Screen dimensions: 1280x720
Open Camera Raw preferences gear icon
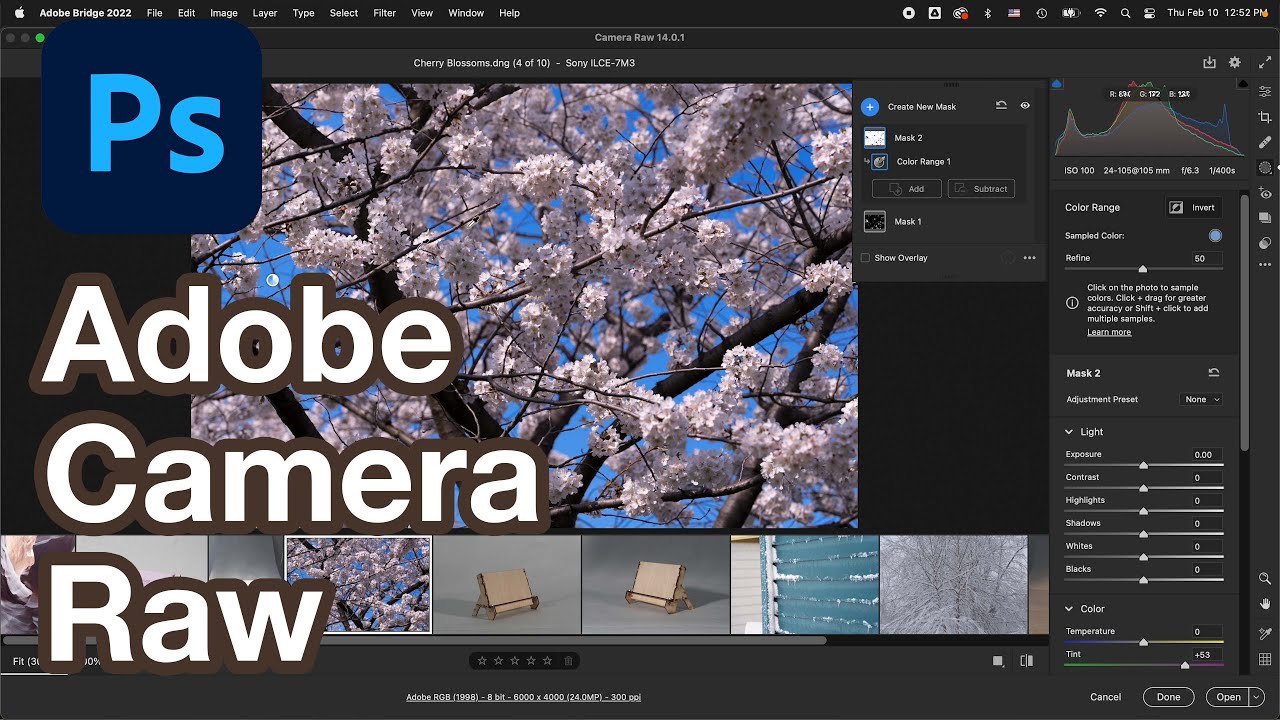pos(1235,62)
